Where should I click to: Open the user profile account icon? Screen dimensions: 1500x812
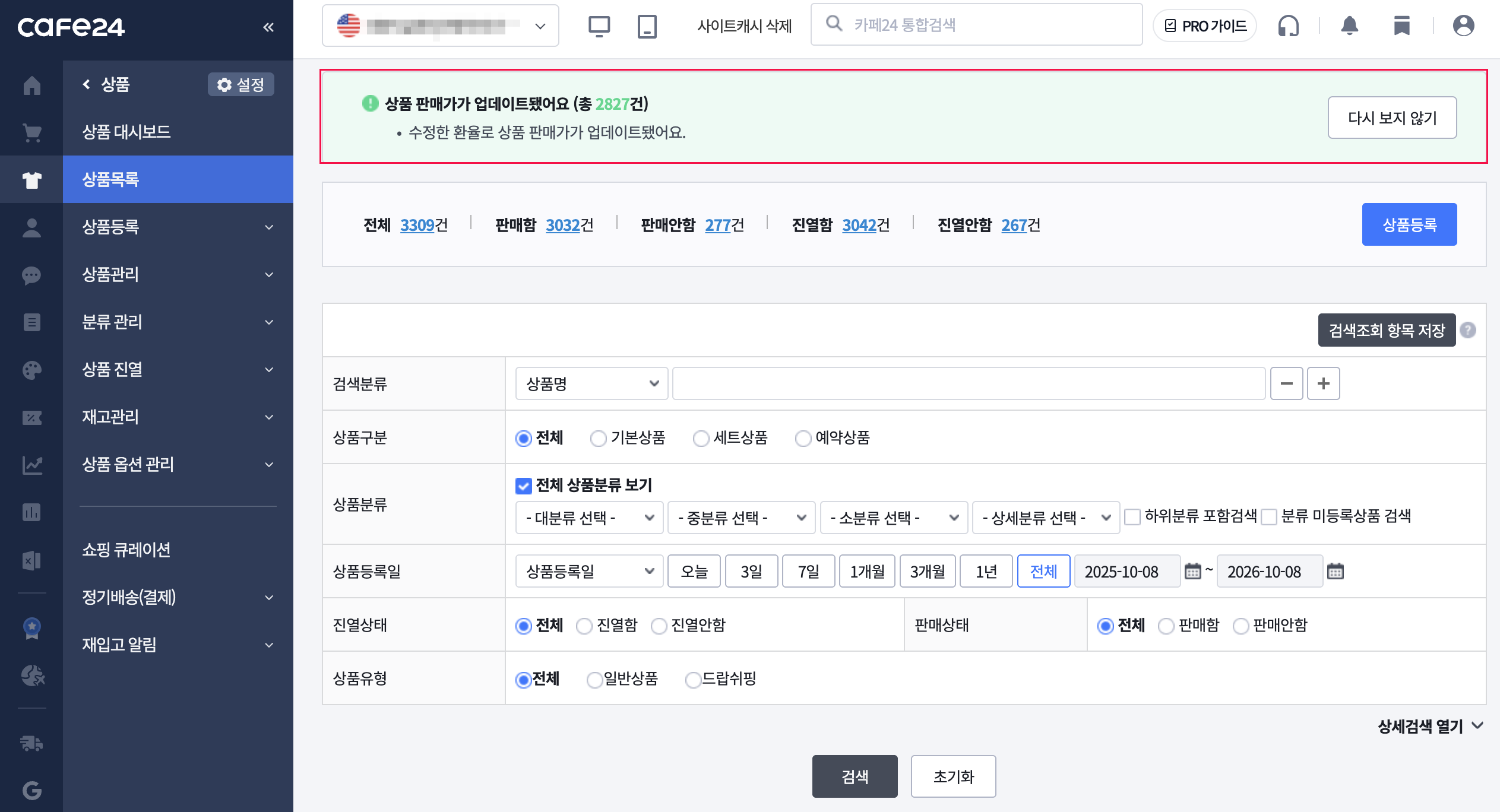[1464, 26]
